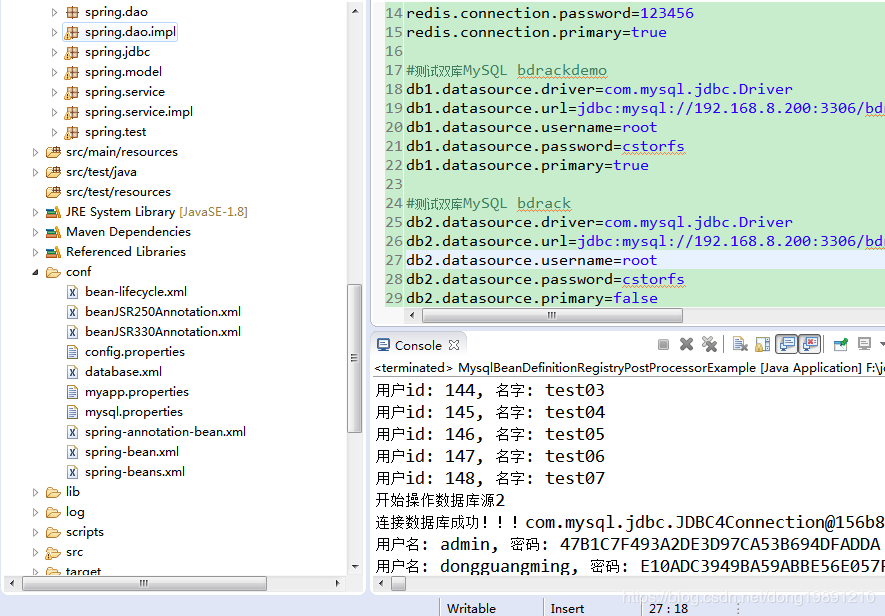Click console line with user dongguangming
This screenshot has width=885, height=616.
629,566
